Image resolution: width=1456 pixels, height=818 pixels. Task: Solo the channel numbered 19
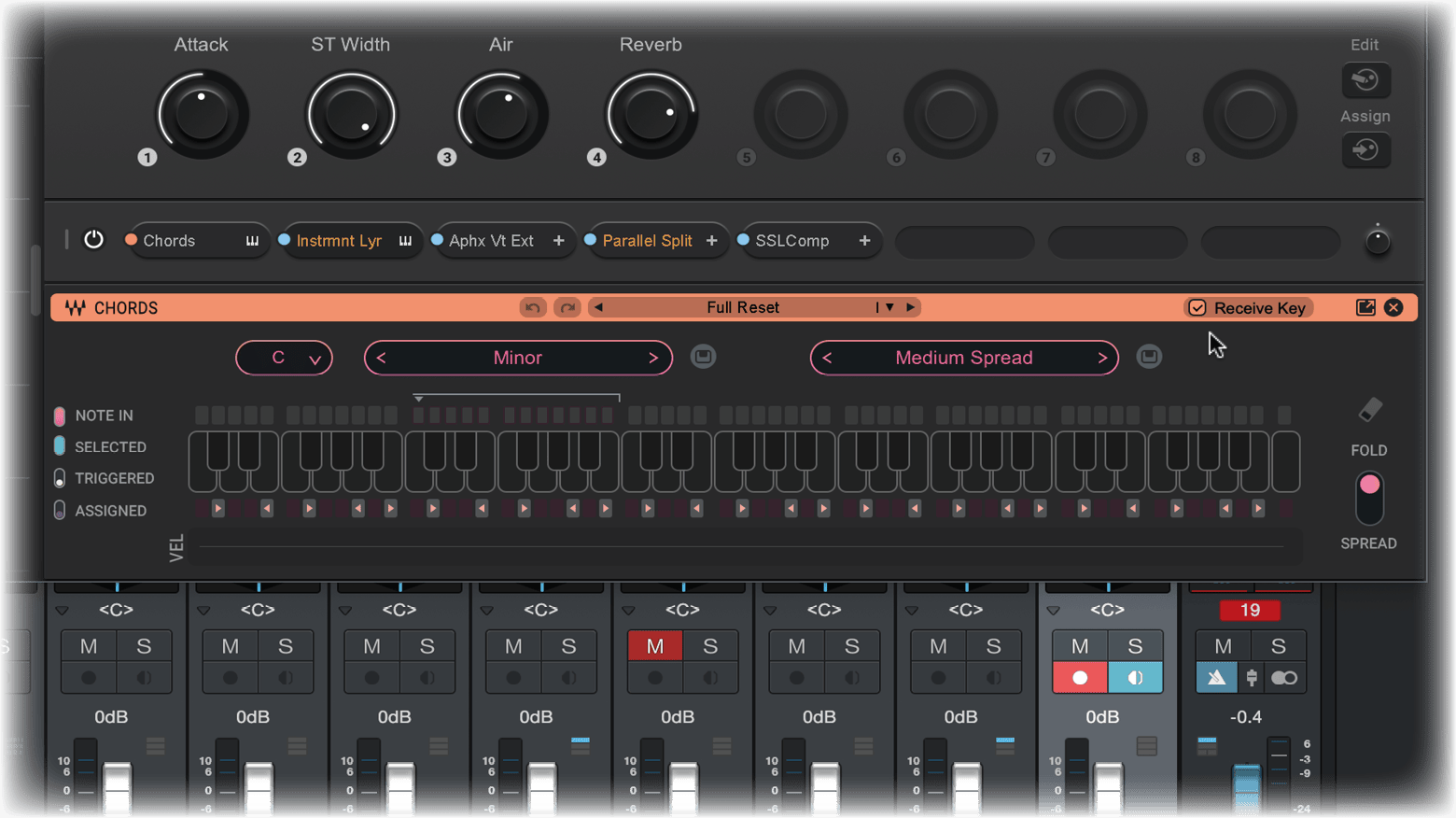1279,646
